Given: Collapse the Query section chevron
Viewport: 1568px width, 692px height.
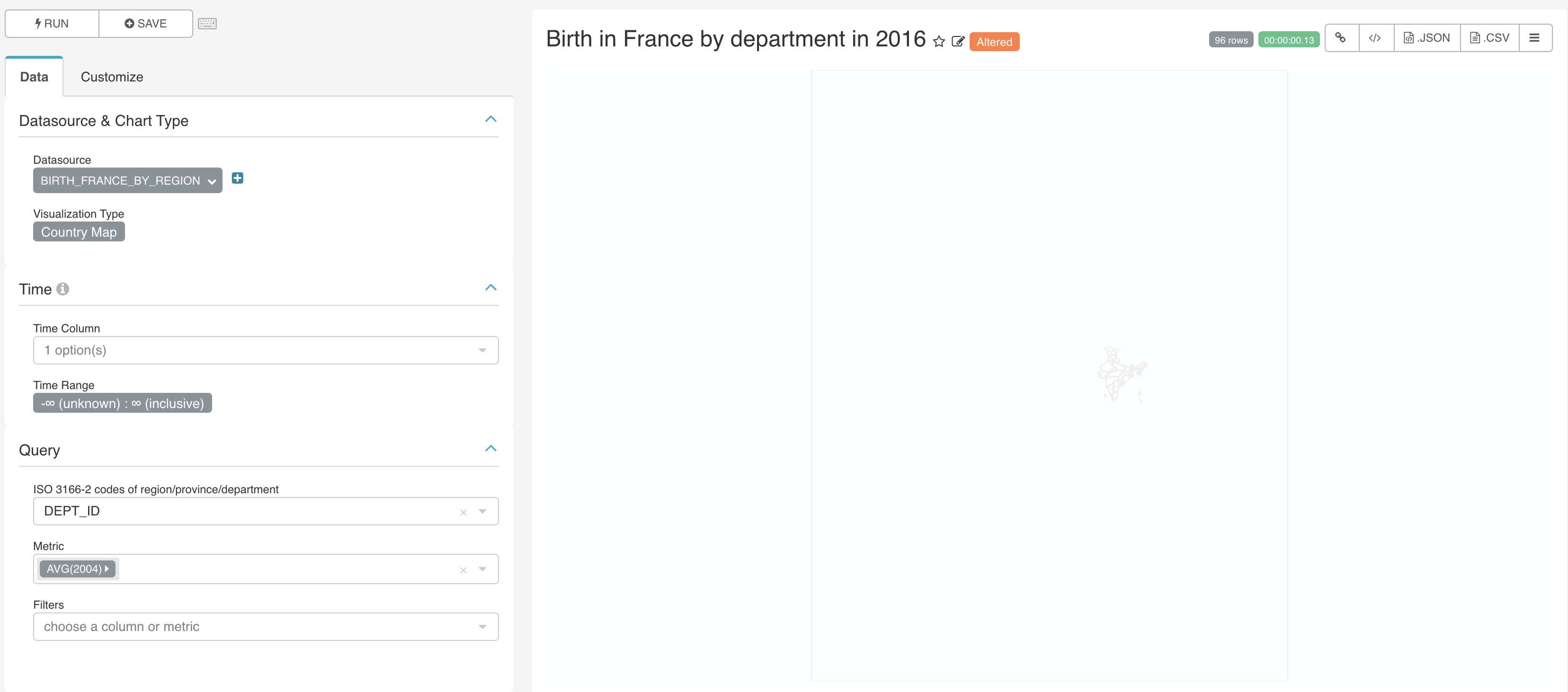Looking at the screenshot, I should pyautogui.click(x=491, y=449).
